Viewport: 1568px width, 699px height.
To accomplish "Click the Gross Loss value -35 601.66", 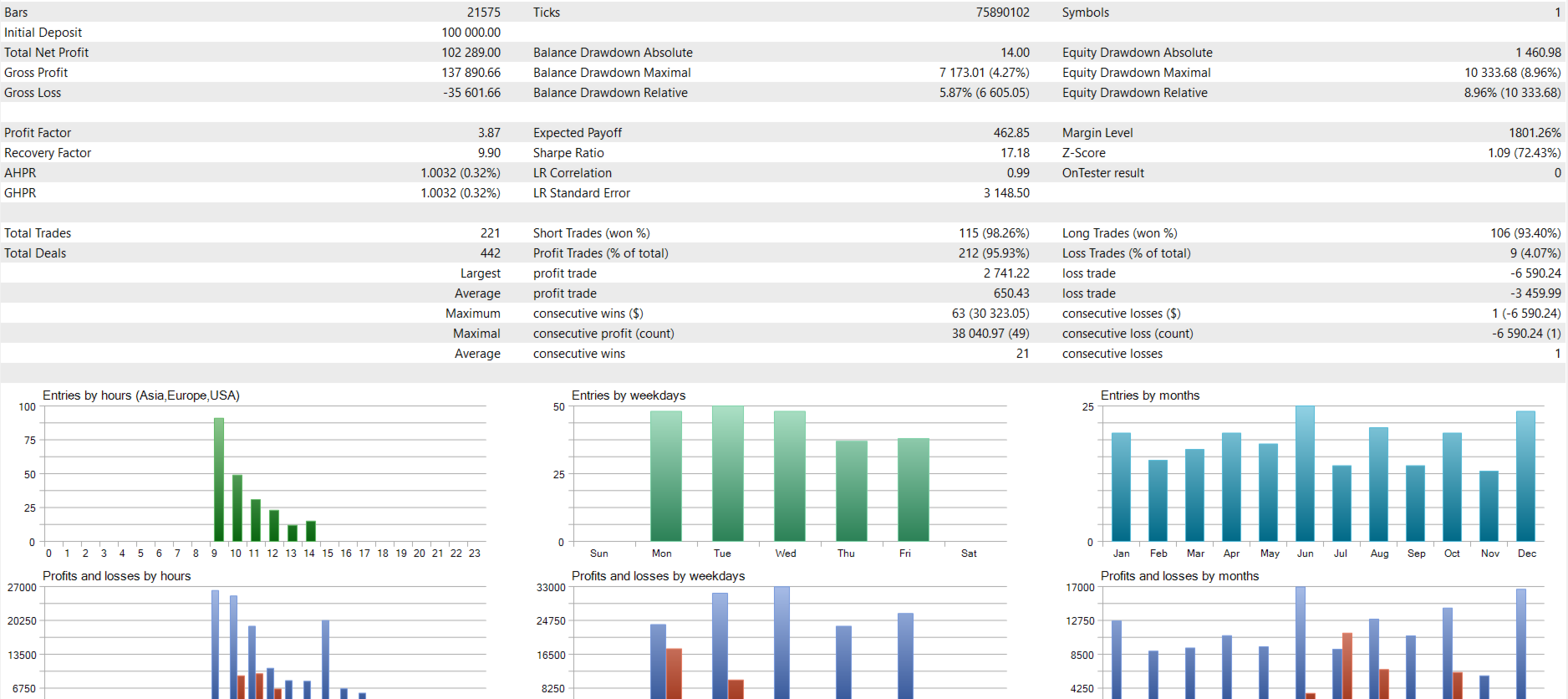I will 472,93.
